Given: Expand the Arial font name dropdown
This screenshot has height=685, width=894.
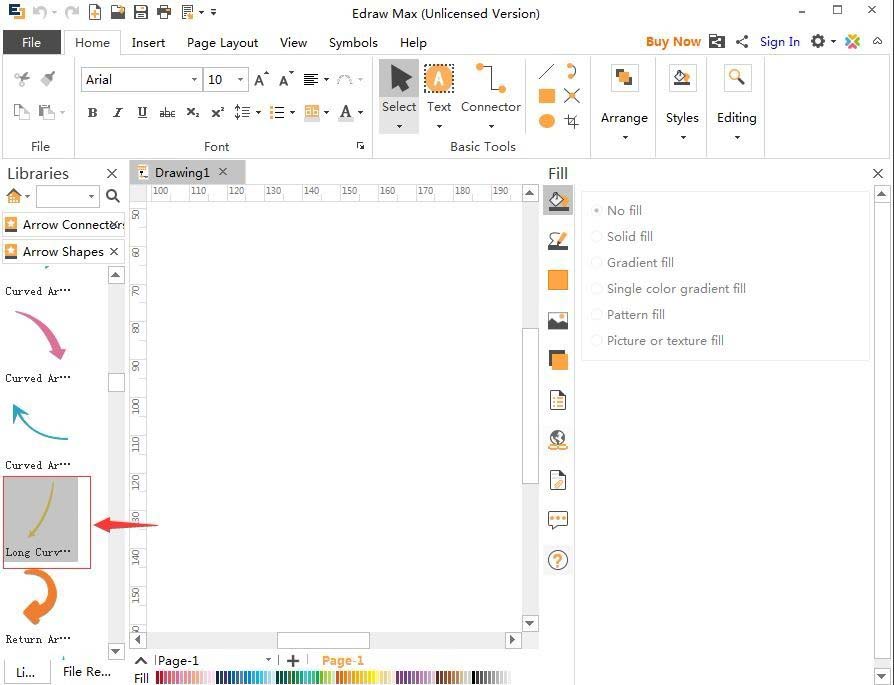Looking at the screenshot, I should (194, 80).
